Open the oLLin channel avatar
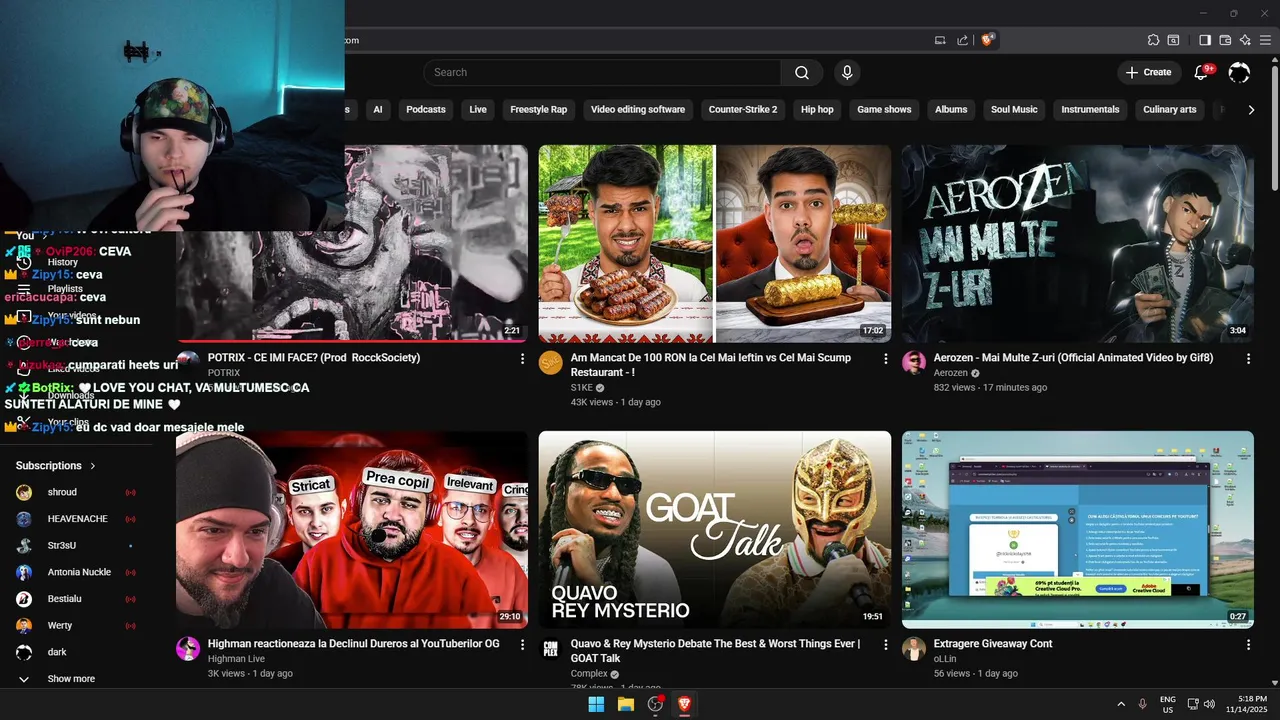 [x=914, y=648]
